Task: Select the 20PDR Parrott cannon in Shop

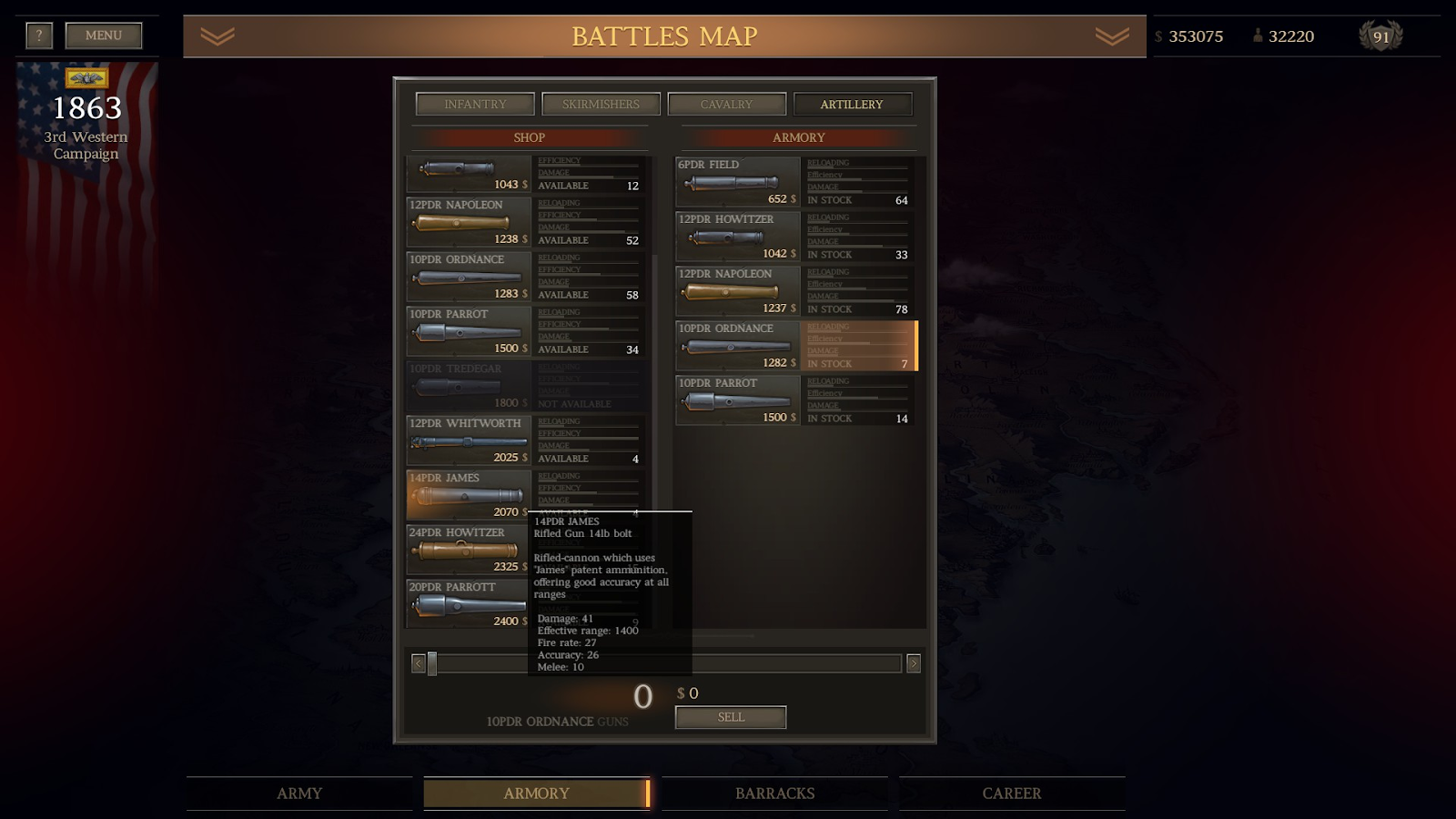Action: 468,604
